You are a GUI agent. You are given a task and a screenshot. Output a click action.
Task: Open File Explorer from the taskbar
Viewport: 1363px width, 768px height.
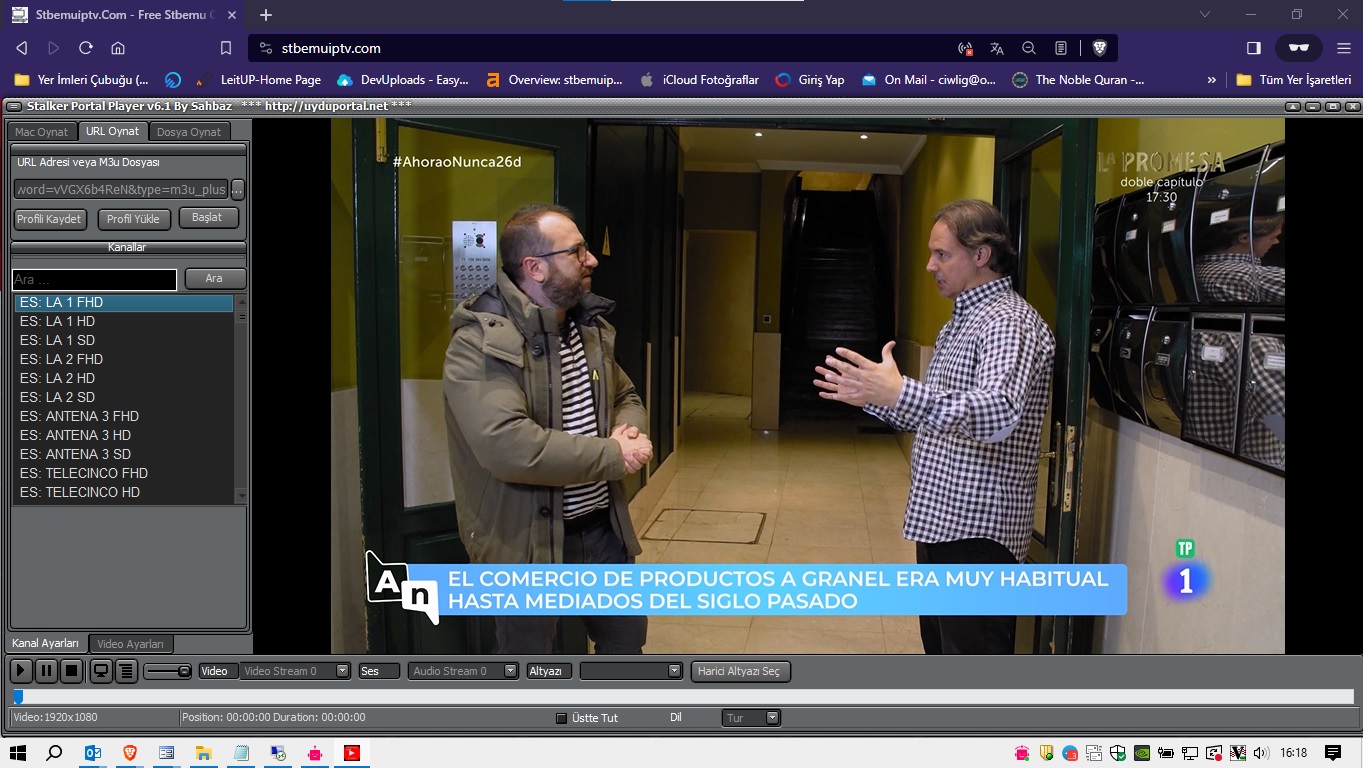[x=203, y=753]
